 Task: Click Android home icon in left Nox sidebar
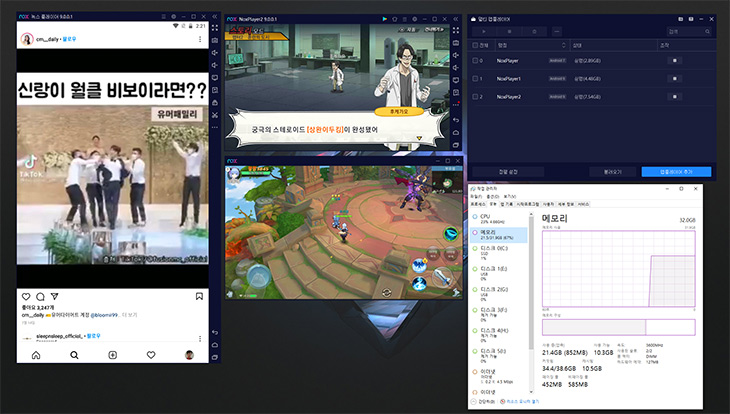coord(215,345)
